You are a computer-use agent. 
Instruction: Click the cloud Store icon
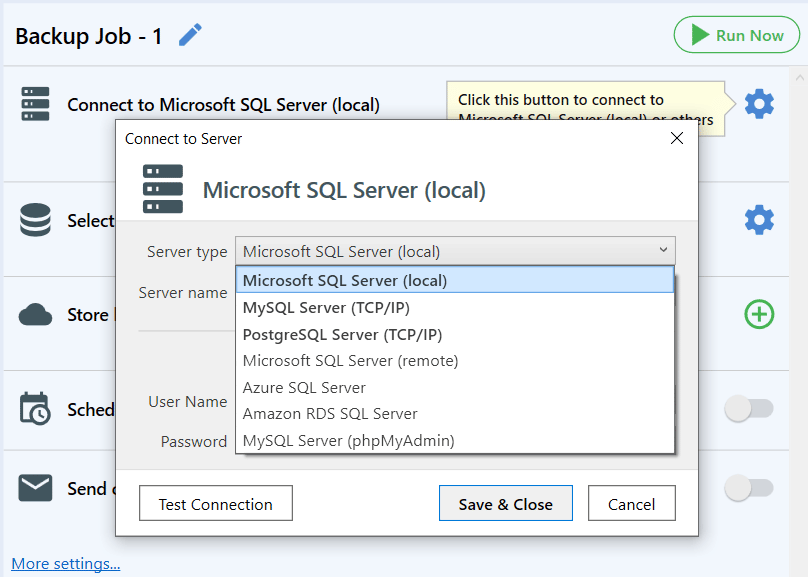35,315
